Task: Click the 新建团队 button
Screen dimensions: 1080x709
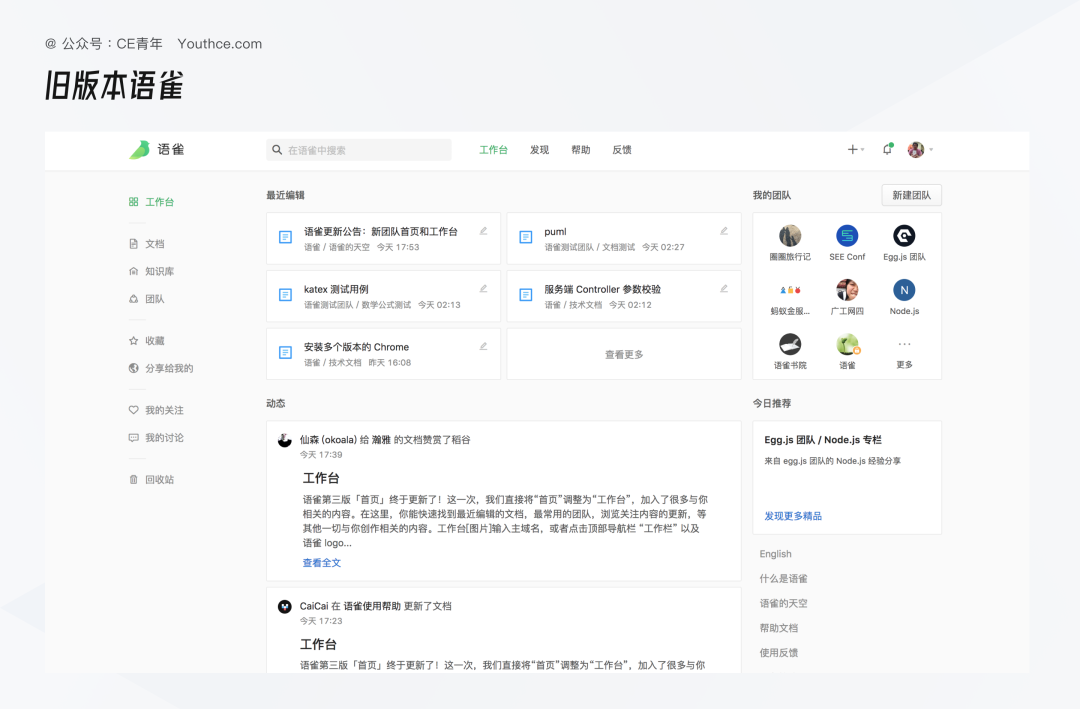Action: pyautogui.click(x=911, y=195)
